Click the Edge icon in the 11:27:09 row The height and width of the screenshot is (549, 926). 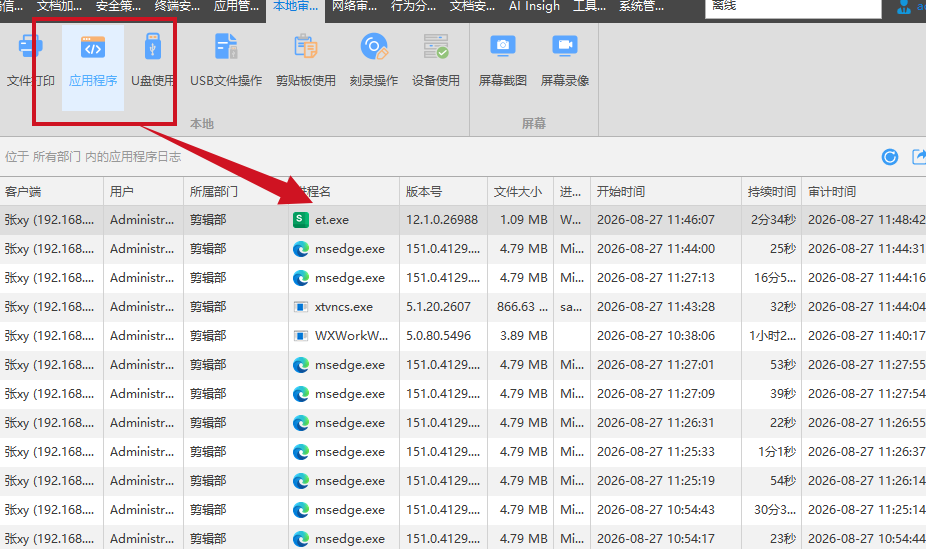pyautogui.click(x=301, y=394)
